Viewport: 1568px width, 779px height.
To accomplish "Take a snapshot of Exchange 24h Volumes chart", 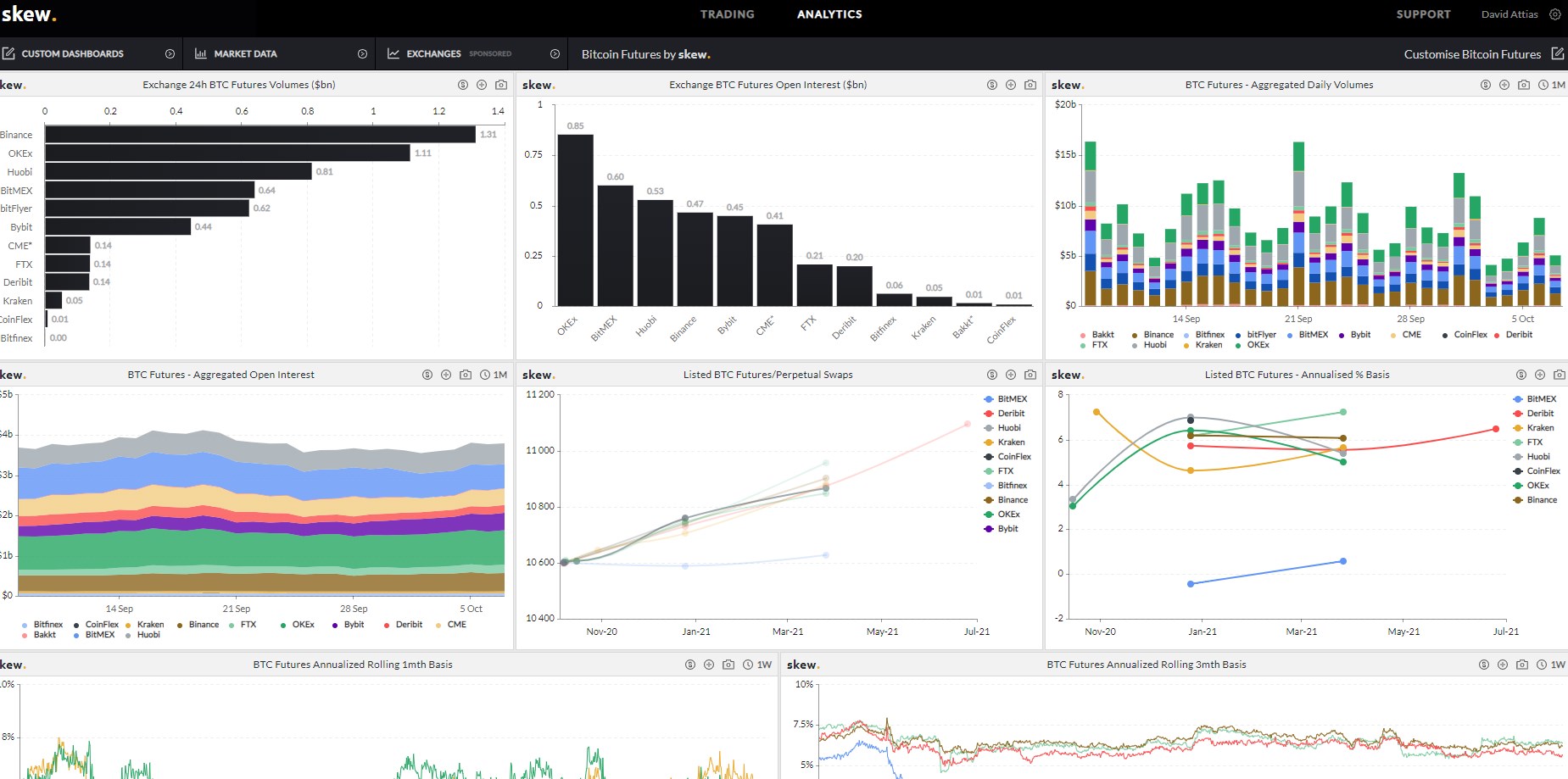I will [x=501, y=85].
